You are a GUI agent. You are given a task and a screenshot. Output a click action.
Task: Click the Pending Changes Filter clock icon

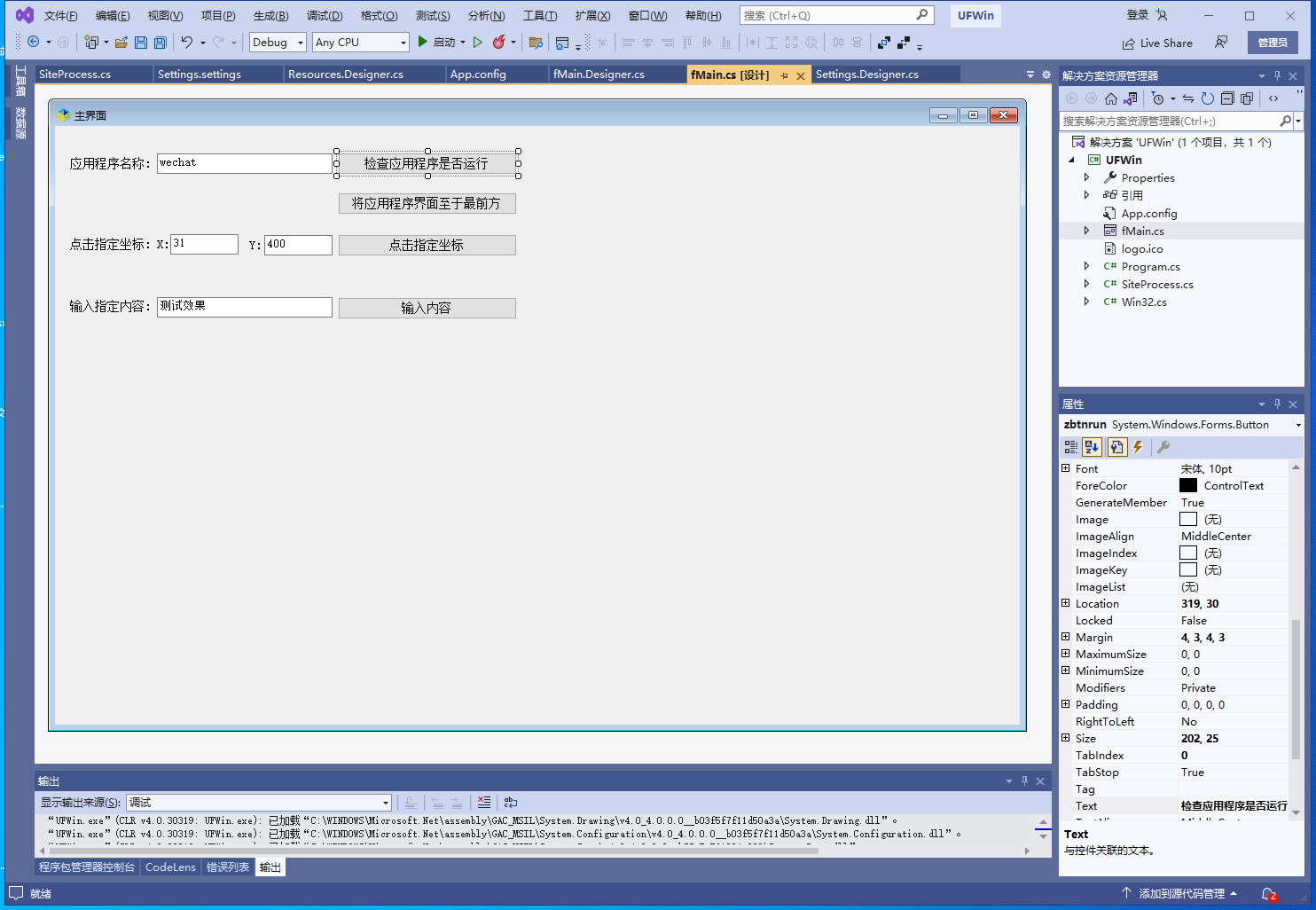point(1157,98)
